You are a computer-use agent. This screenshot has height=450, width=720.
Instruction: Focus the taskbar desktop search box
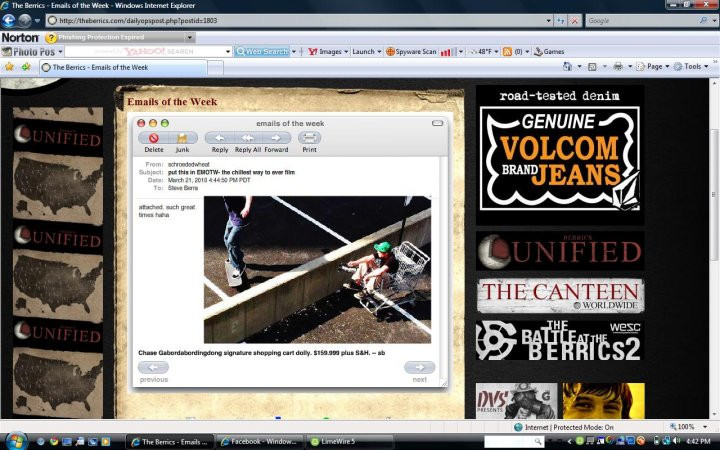(x=514, y=441)
